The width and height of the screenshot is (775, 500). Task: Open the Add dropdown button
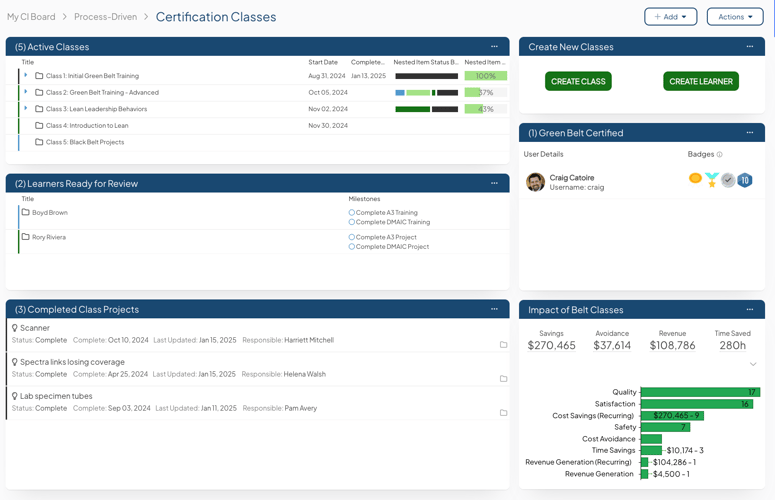[x=670, y=17]
